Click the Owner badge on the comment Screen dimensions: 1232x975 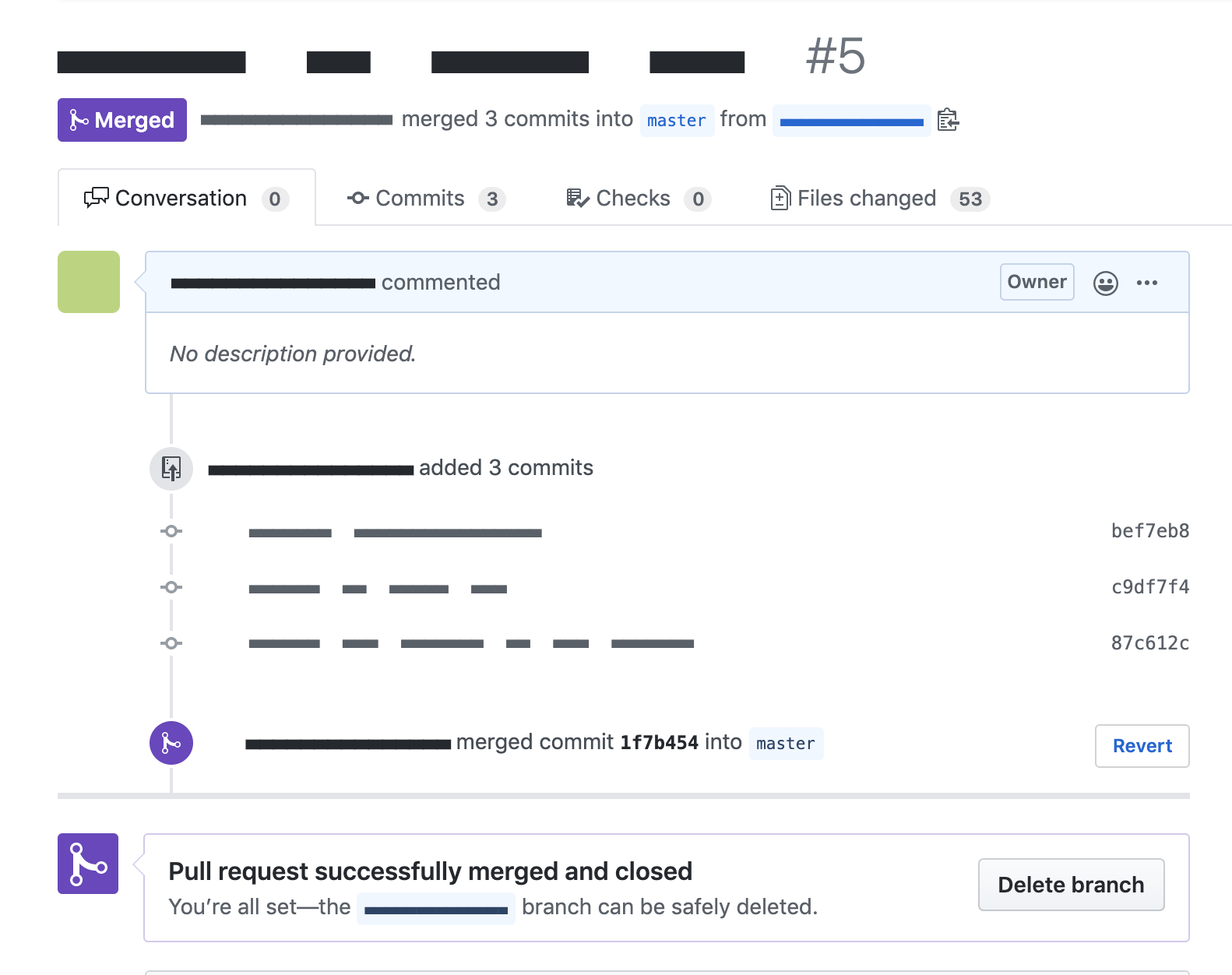pyautogui.click(x=1037, y=282)
